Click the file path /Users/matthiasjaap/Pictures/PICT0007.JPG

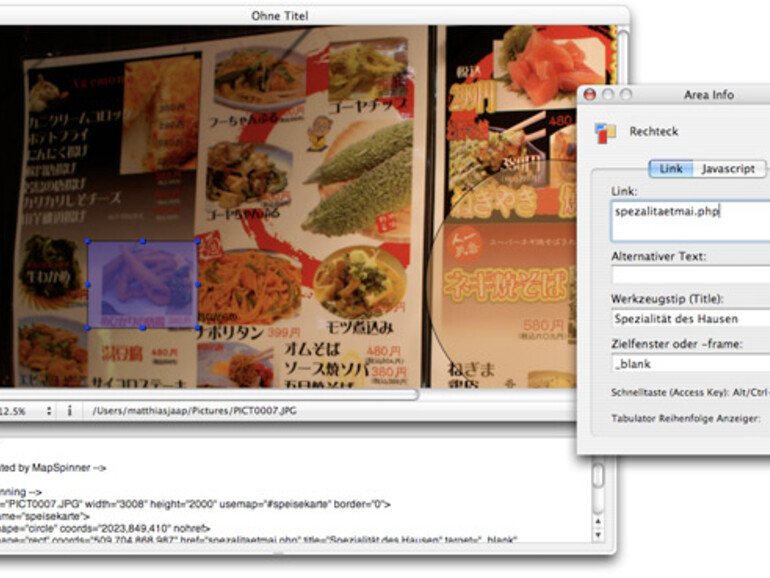[x=194, y=411]
